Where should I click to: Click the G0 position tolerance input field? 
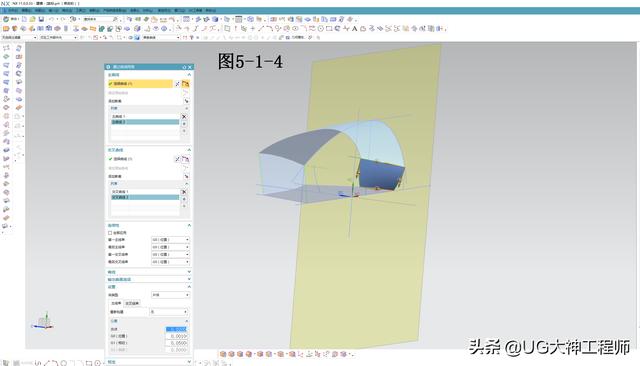pos(176,336)
